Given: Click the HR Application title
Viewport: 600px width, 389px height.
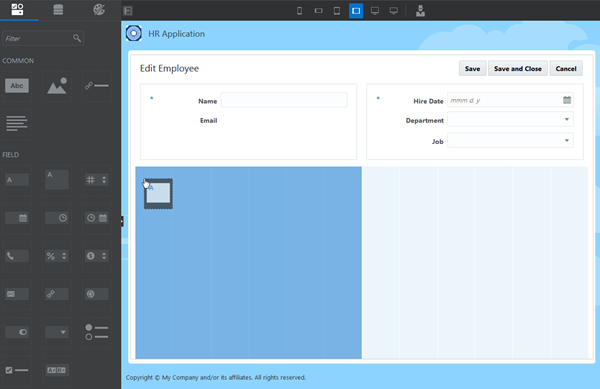Looking at the screenshot, I should pos(176,34).
